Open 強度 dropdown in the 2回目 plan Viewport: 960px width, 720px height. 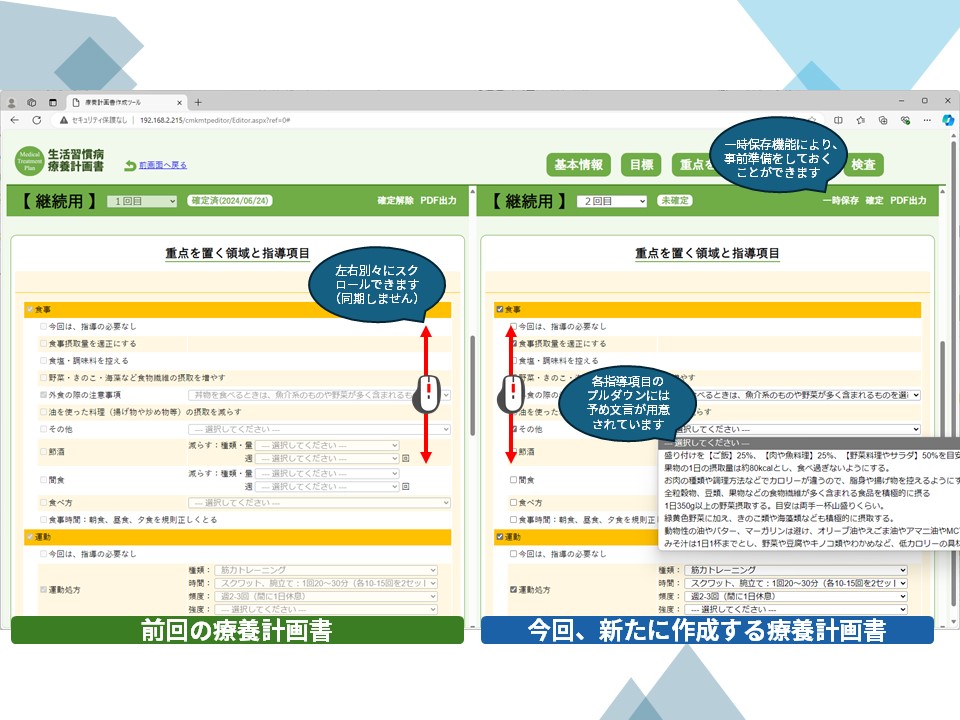click(795, 610)
